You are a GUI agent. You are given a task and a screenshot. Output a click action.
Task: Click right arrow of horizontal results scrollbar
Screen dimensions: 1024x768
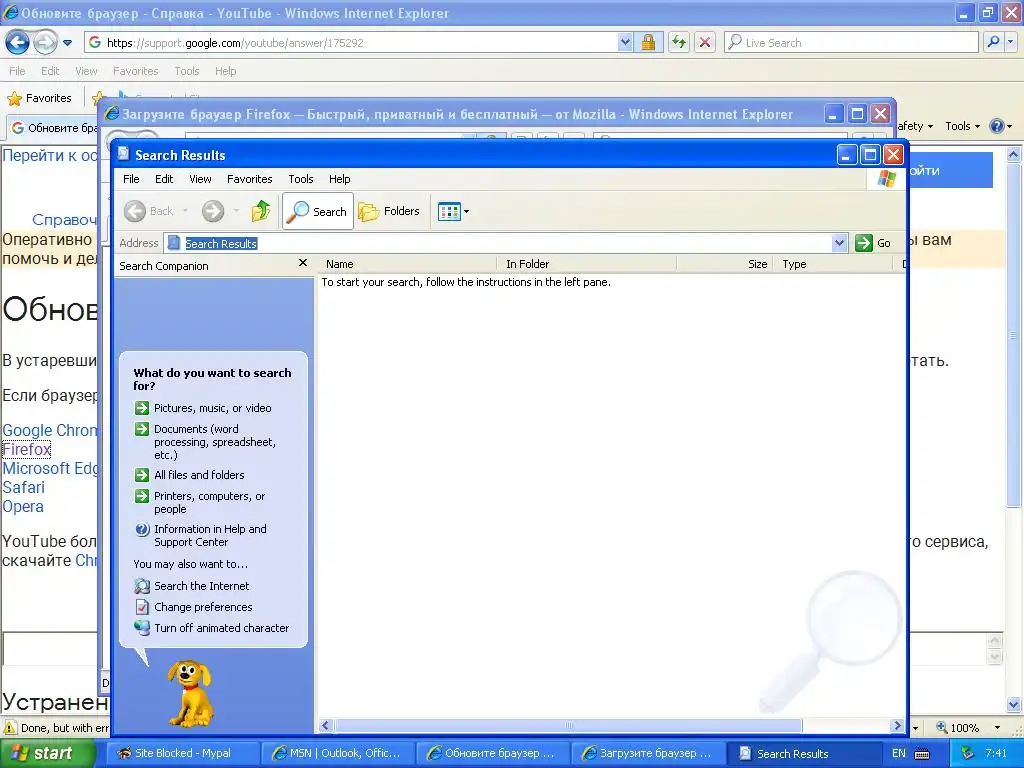897,726
